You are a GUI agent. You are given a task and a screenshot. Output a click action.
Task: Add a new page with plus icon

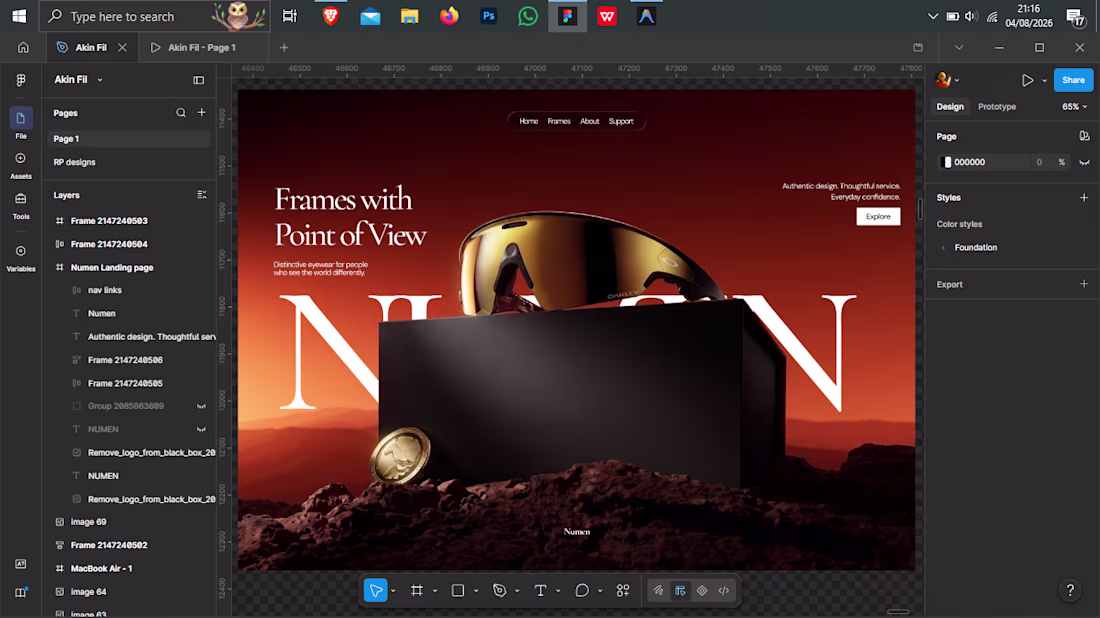201,112
